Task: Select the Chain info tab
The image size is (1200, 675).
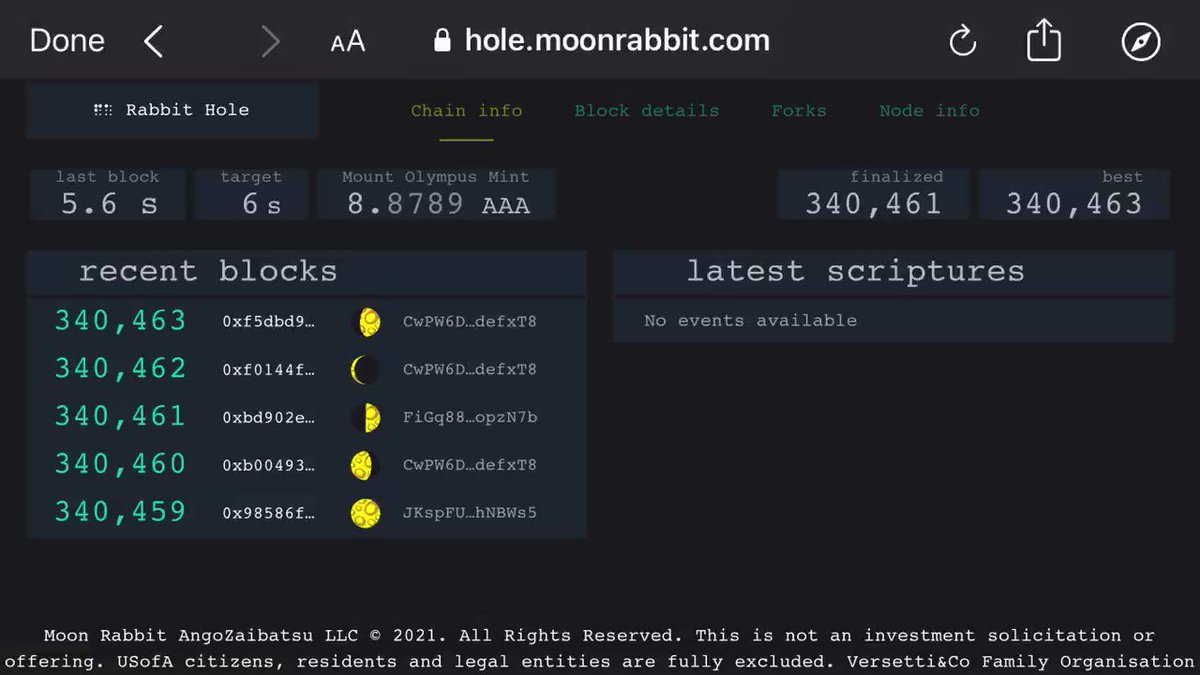Action: coord(467,110)
